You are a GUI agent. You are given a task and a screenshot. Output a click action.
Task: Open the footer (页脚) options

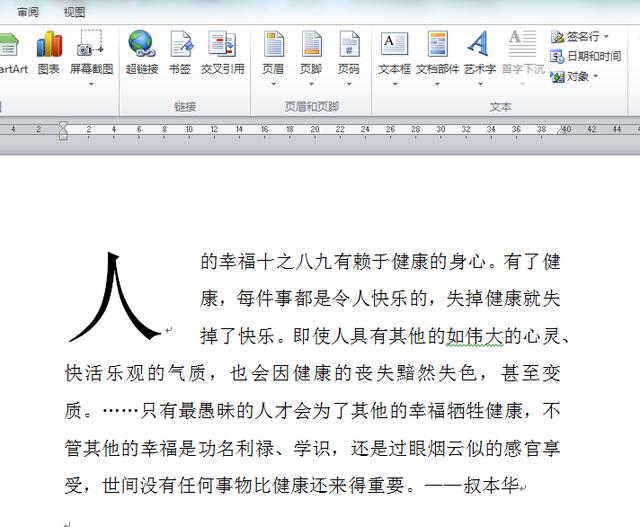click(x=311, y=57)
